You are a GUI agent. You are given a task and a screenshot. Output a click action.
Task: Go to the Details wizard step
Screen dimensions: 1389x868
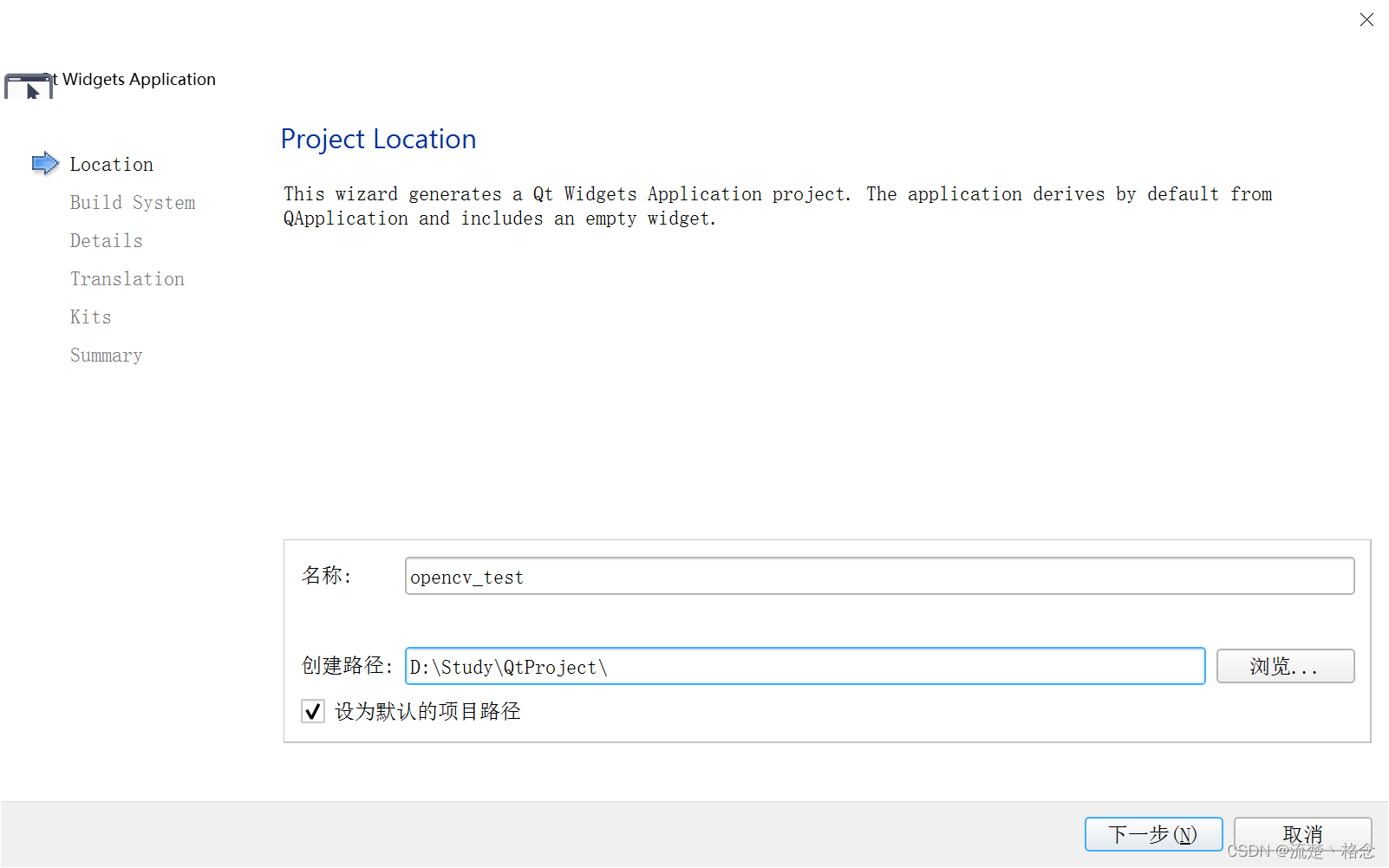(107, 240)
